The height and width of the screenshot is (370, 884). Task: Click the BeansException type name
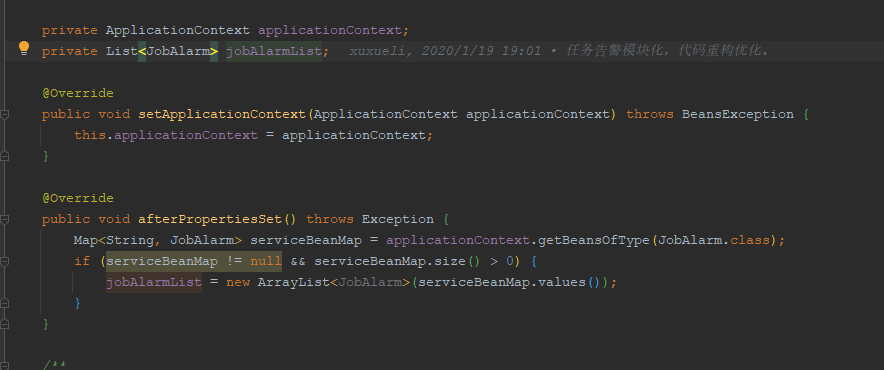737,114
